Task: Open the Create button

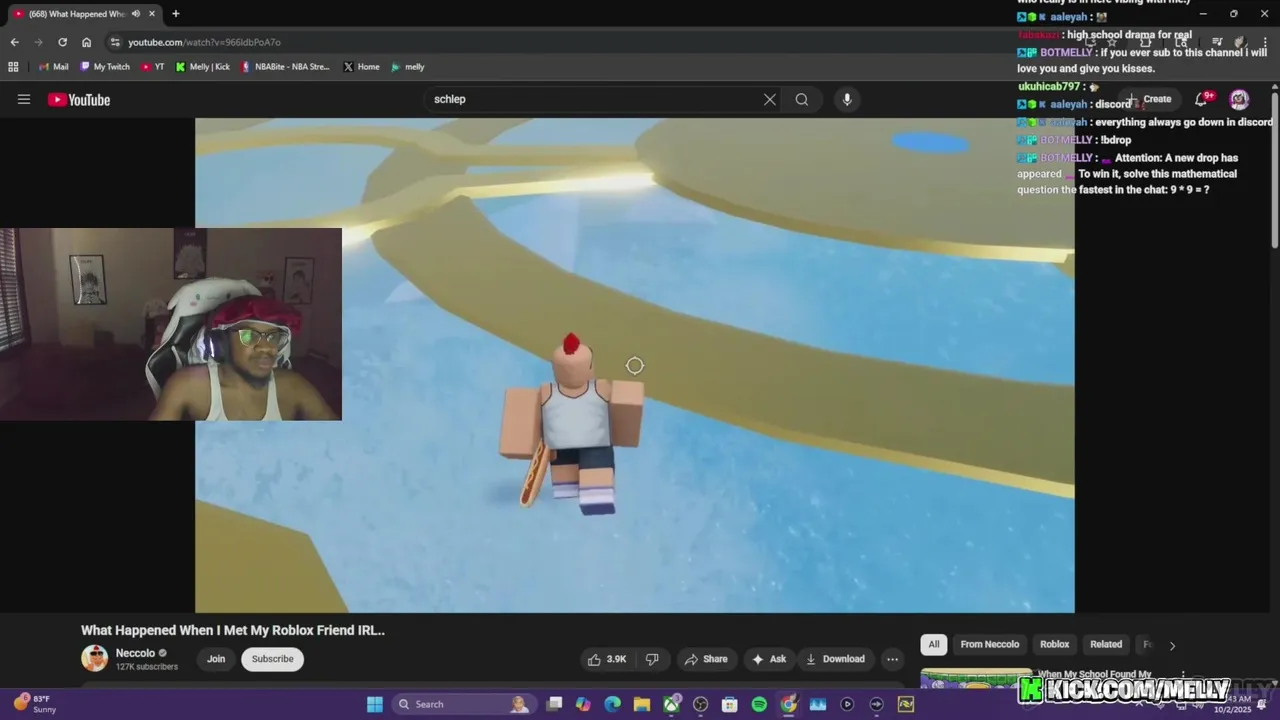Action: point(1150,99)
